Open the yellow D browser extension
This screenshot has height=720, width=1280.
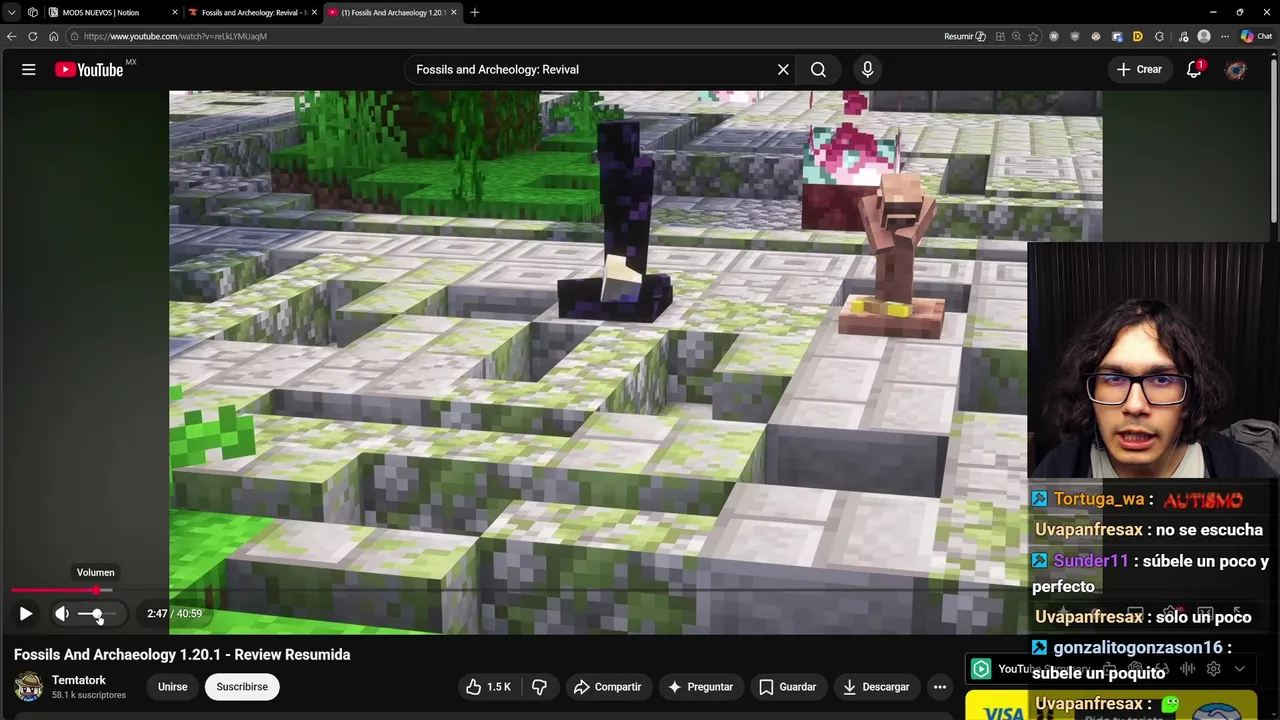1137,36
